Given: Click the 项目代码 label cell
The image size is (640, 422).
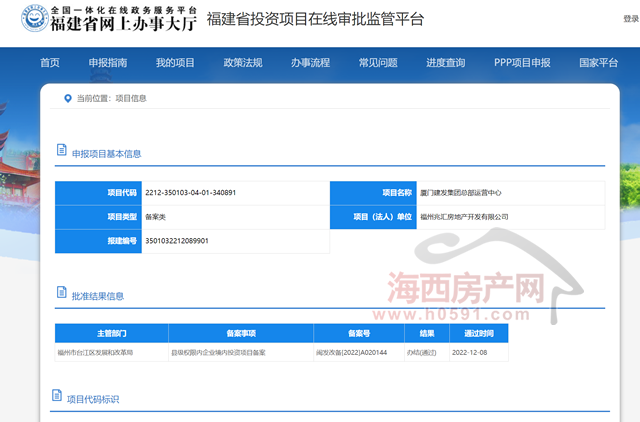Looking at the screenshot, I should click(x=98, y=193).
